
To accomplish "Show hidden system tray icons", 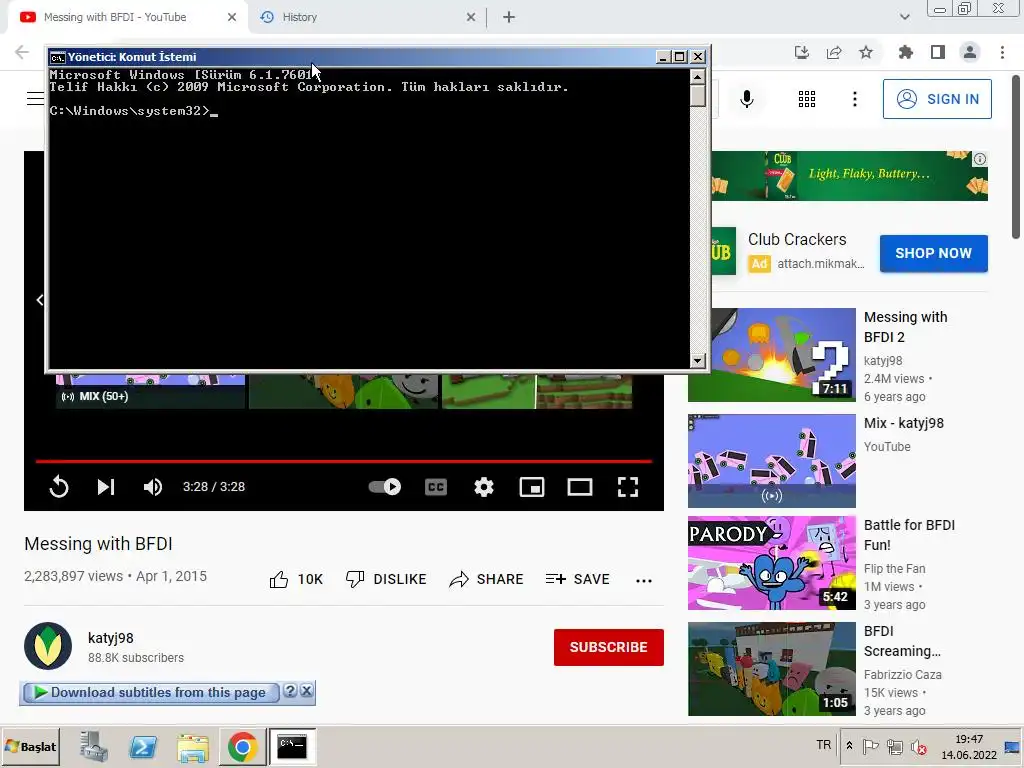I will [x=849, y=745].
